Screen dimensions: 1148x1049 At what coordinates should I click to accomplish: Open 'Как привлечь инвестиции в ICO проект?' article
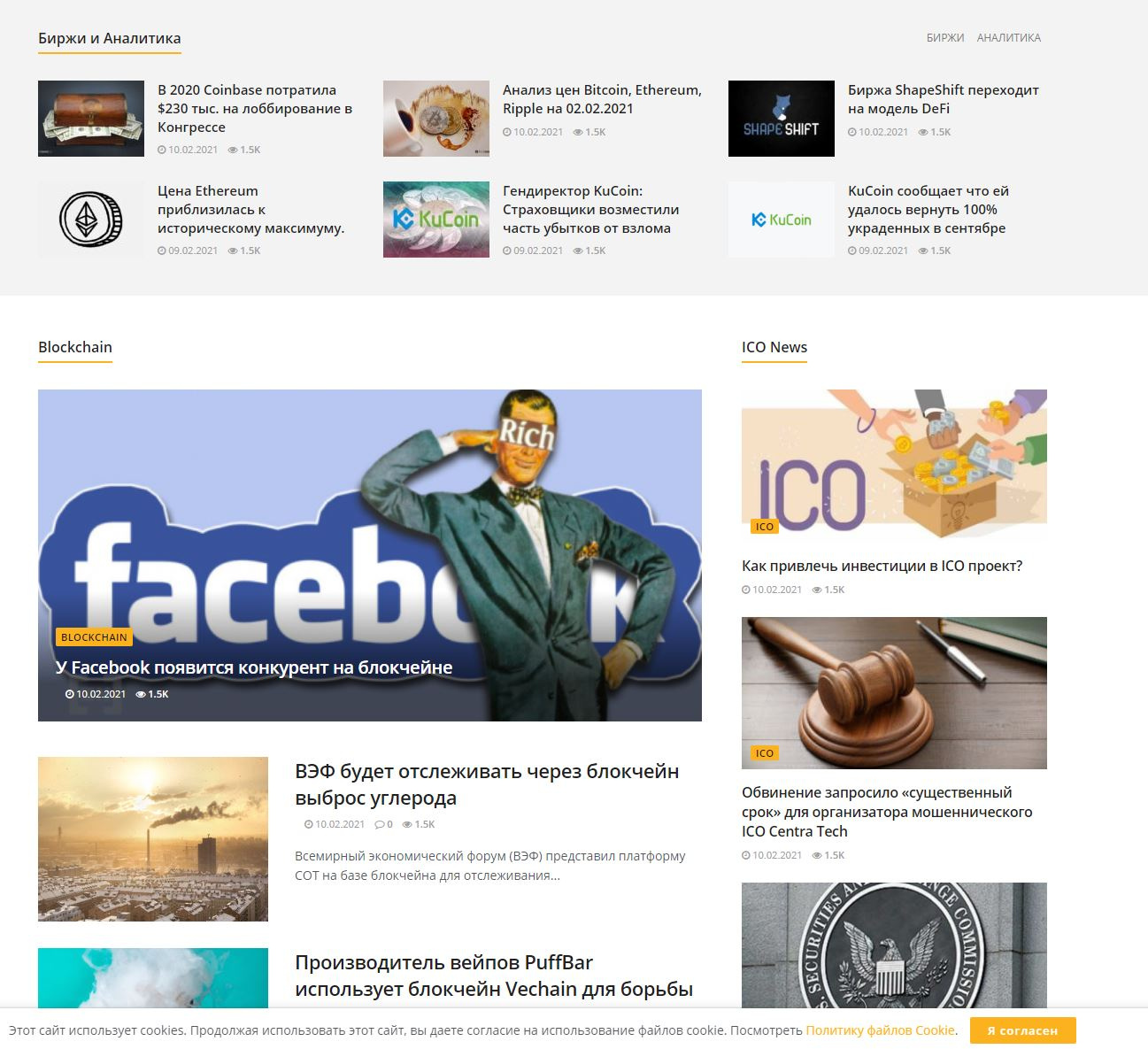pos(882,566)
